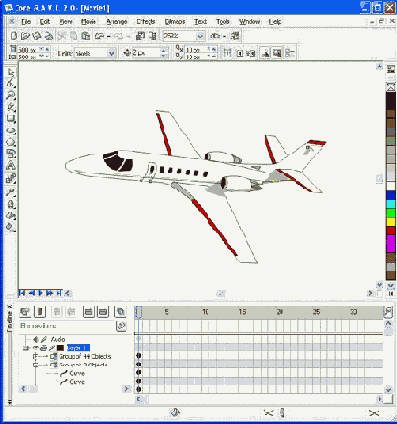This screenshot has height=424, width=397.
Task: Select the Text tool in the toolbox
Action: coord(11,166)
